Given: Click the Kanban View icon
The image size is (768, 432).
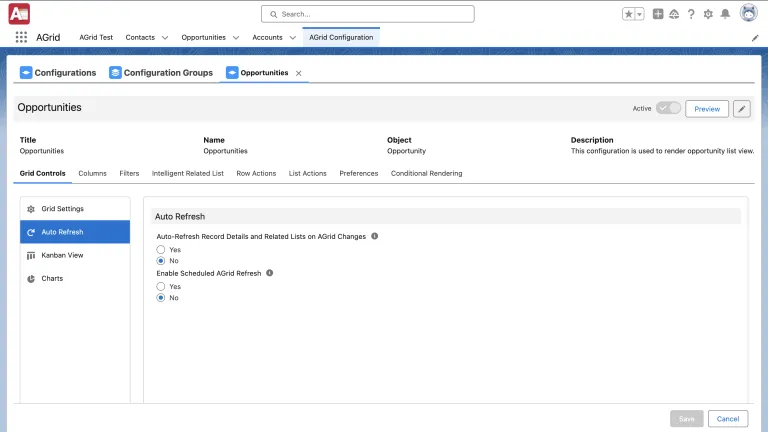Looking at the screenshot, I should (x=31, y=256).
